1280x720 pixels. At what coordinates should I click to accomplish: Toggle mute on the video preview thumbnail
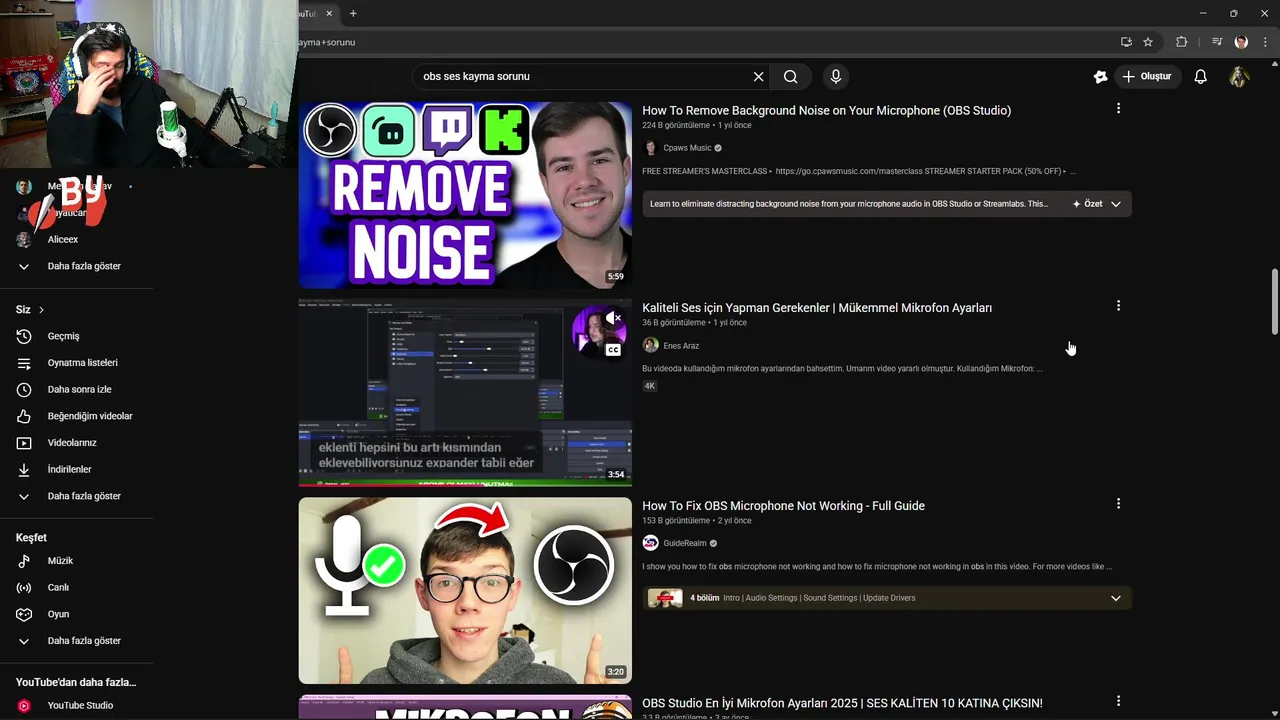pyautogui.click(x=613, y=319)
